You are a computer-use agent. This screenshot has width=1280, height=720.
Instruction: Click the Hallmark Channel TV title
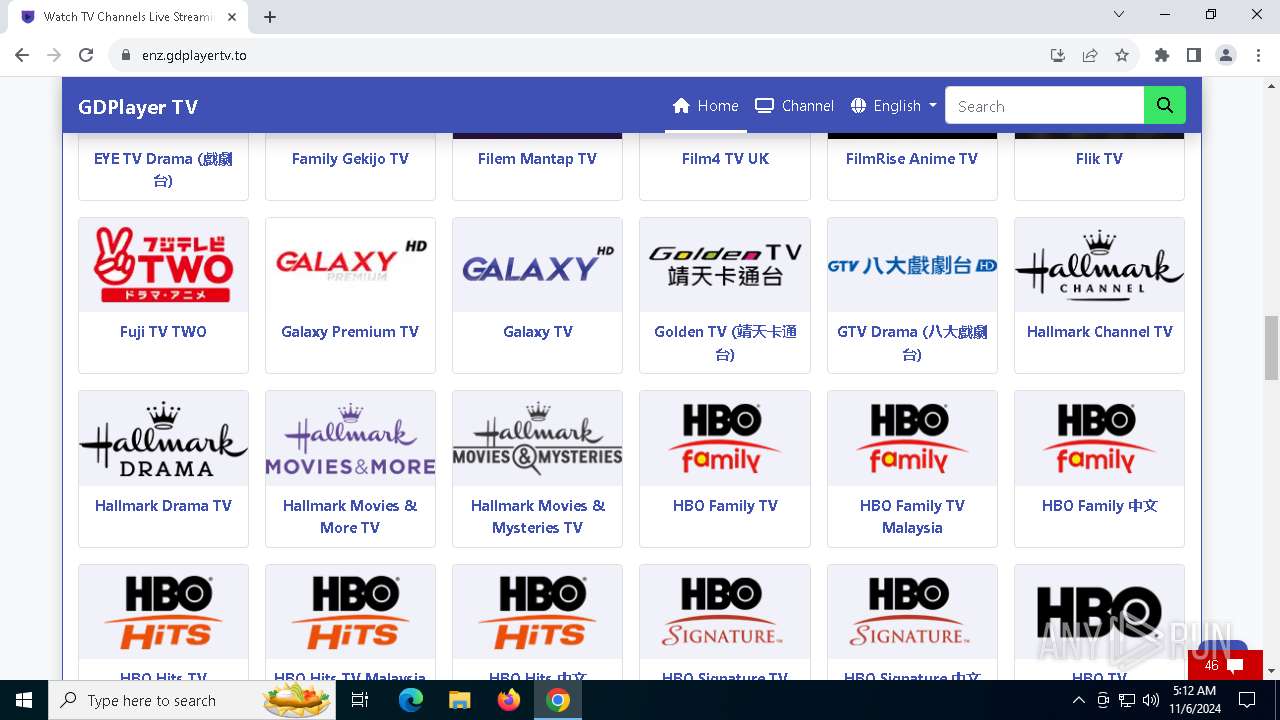[x=1099, y=332]
